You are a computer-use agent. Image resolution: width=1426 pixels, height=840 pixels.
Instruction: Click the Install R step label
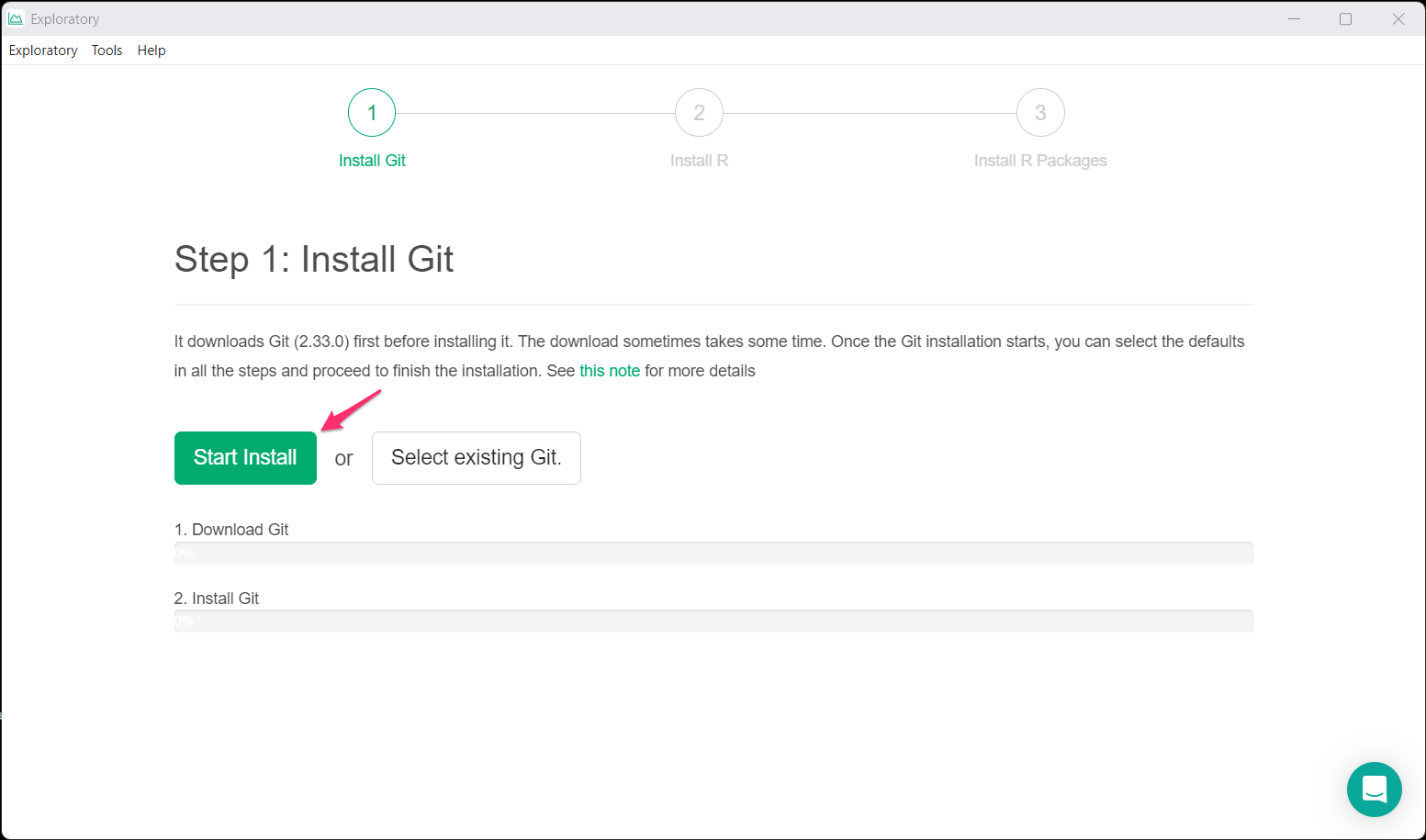coord(699,161)
